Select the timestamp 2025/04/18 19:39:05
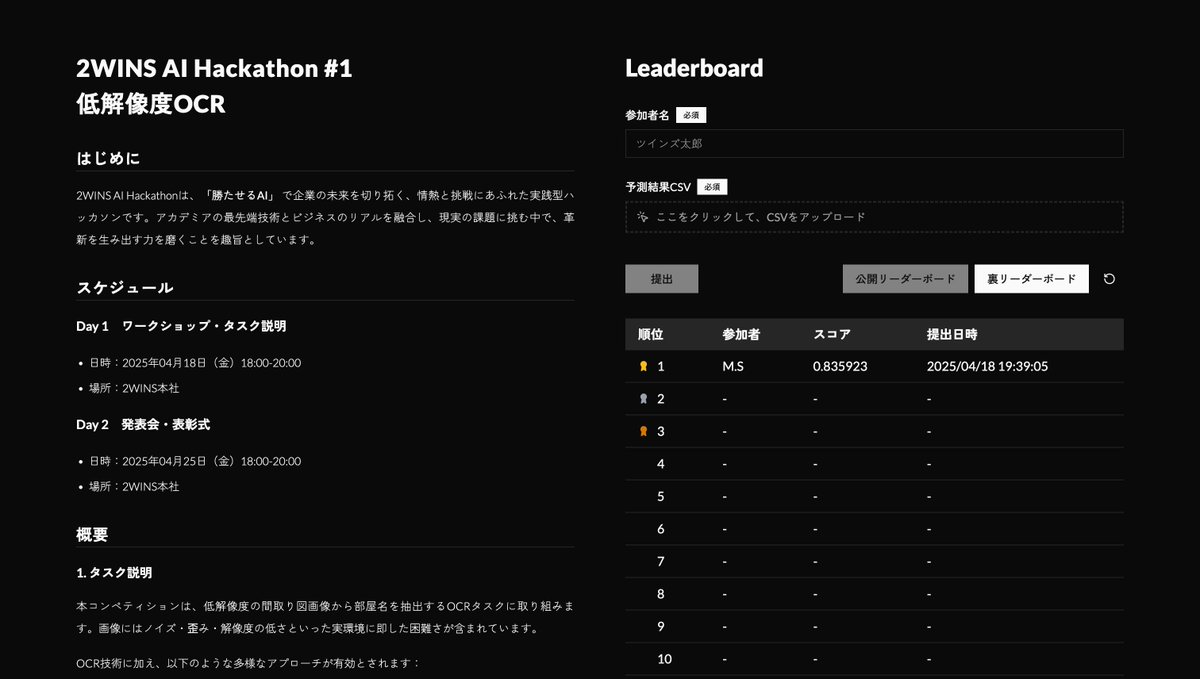The width and height of the screenshot is (1200, 679). point(987,366)
